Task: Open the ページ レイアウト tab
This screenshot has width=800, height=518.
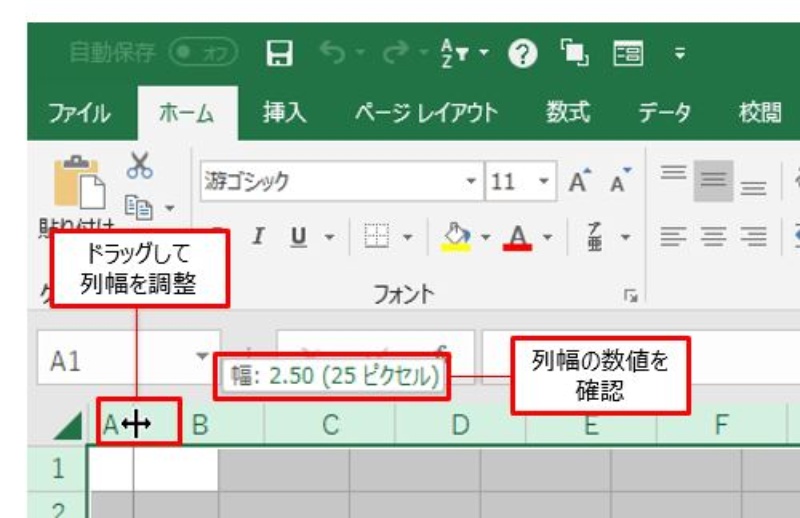Action: (x=426, y=113)
